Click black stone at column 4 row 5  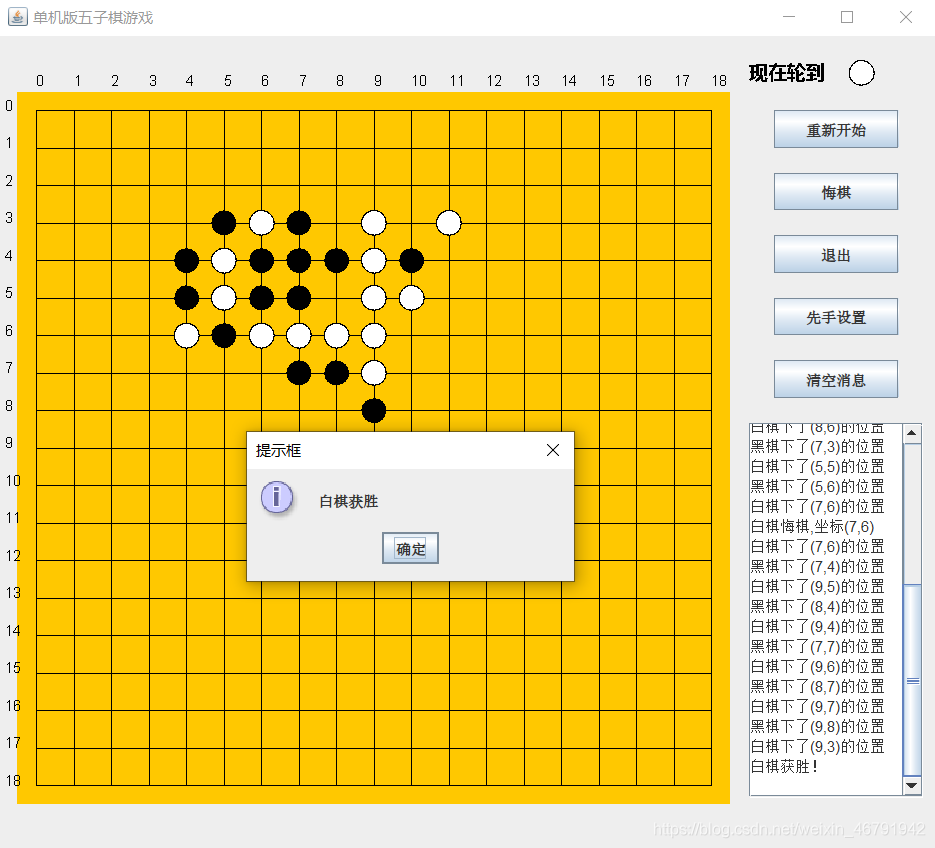[187, 298]
